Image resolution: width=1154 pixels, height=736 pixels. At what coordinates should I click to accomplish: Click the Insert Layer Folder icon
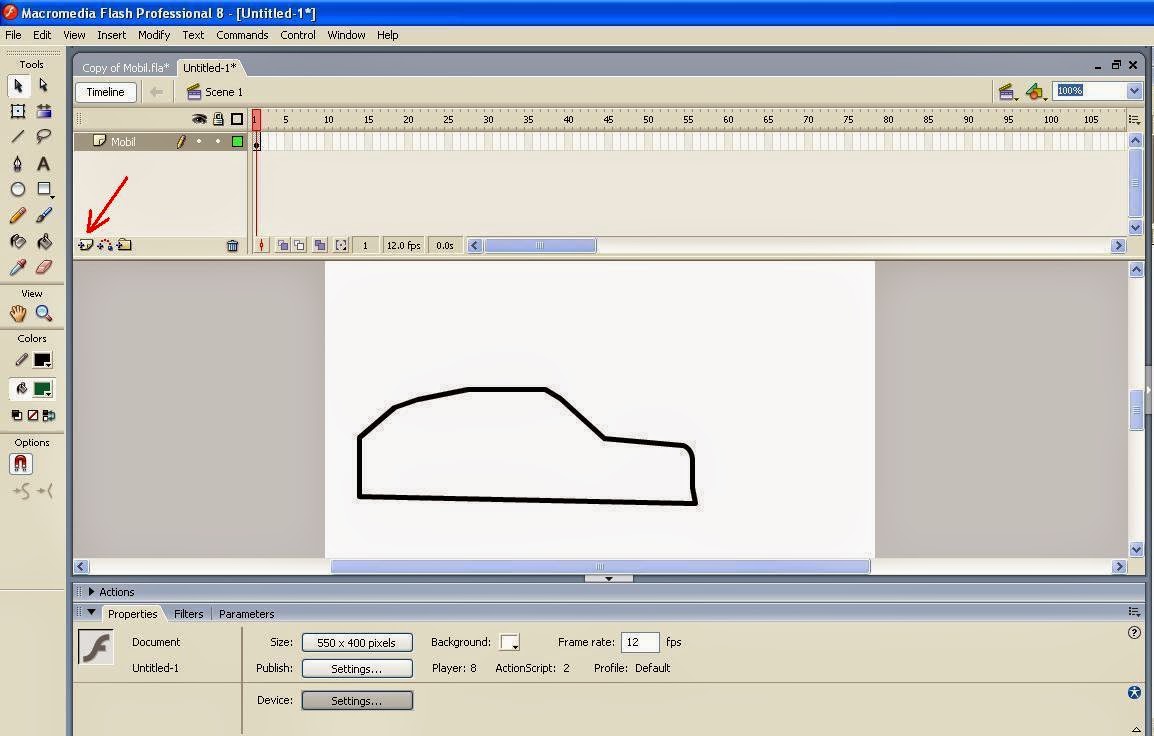124,245
